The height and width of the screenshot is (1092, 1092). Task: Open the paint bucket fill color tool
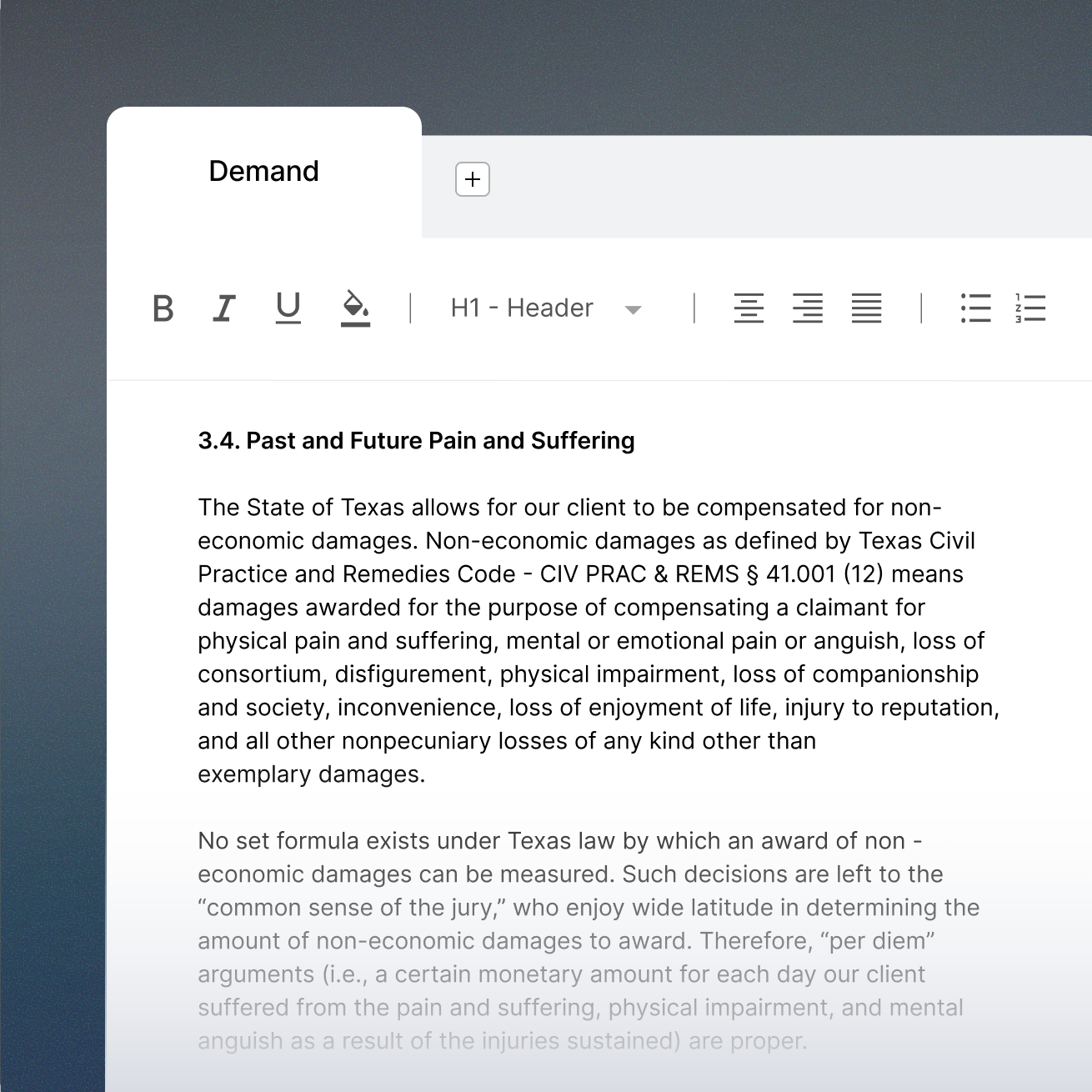354,304
